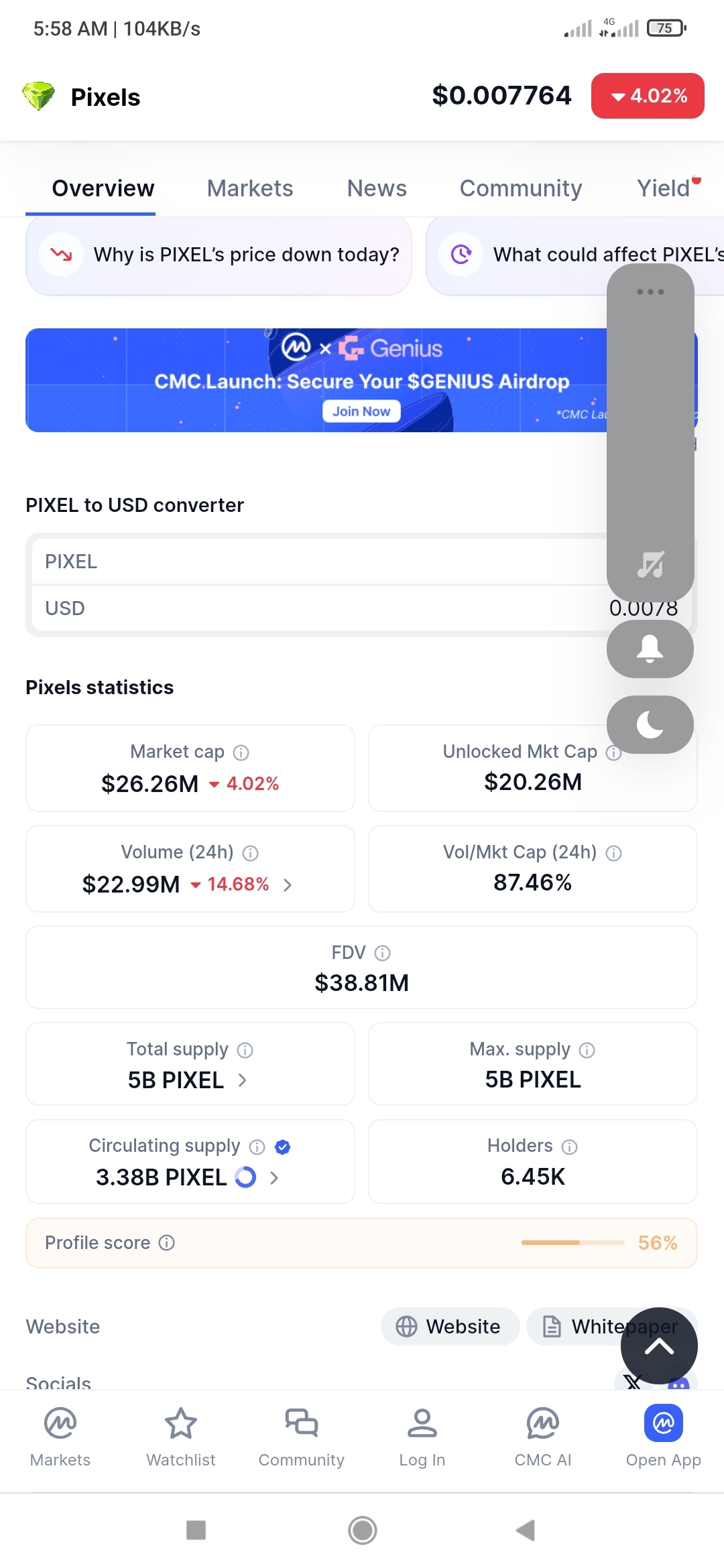
Task: Open the Community chat icon in bottom bar
Action: click(x=302, y=1423)
